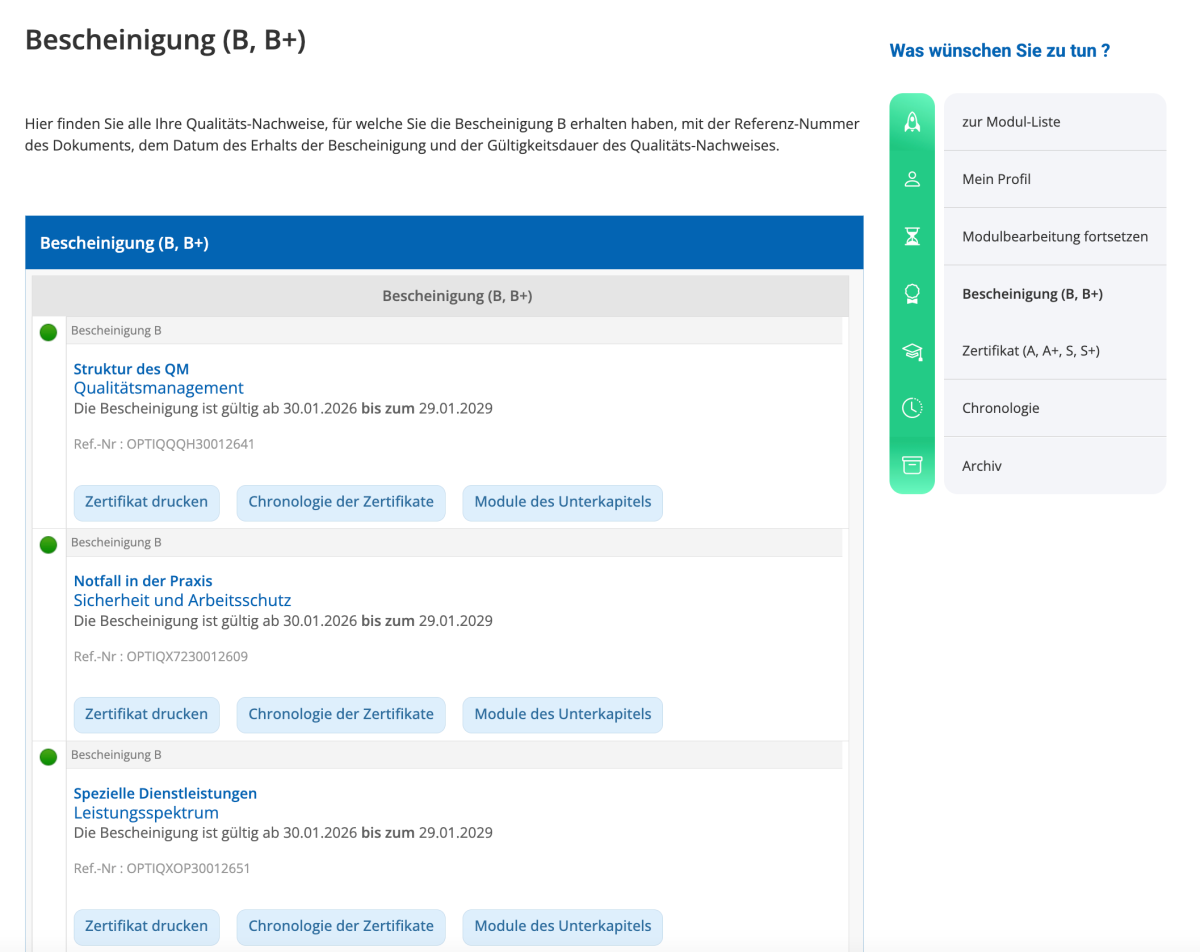Click green status dot for Struktur des QM
The height and width of the screenshot is (952, 1200).
48,332
